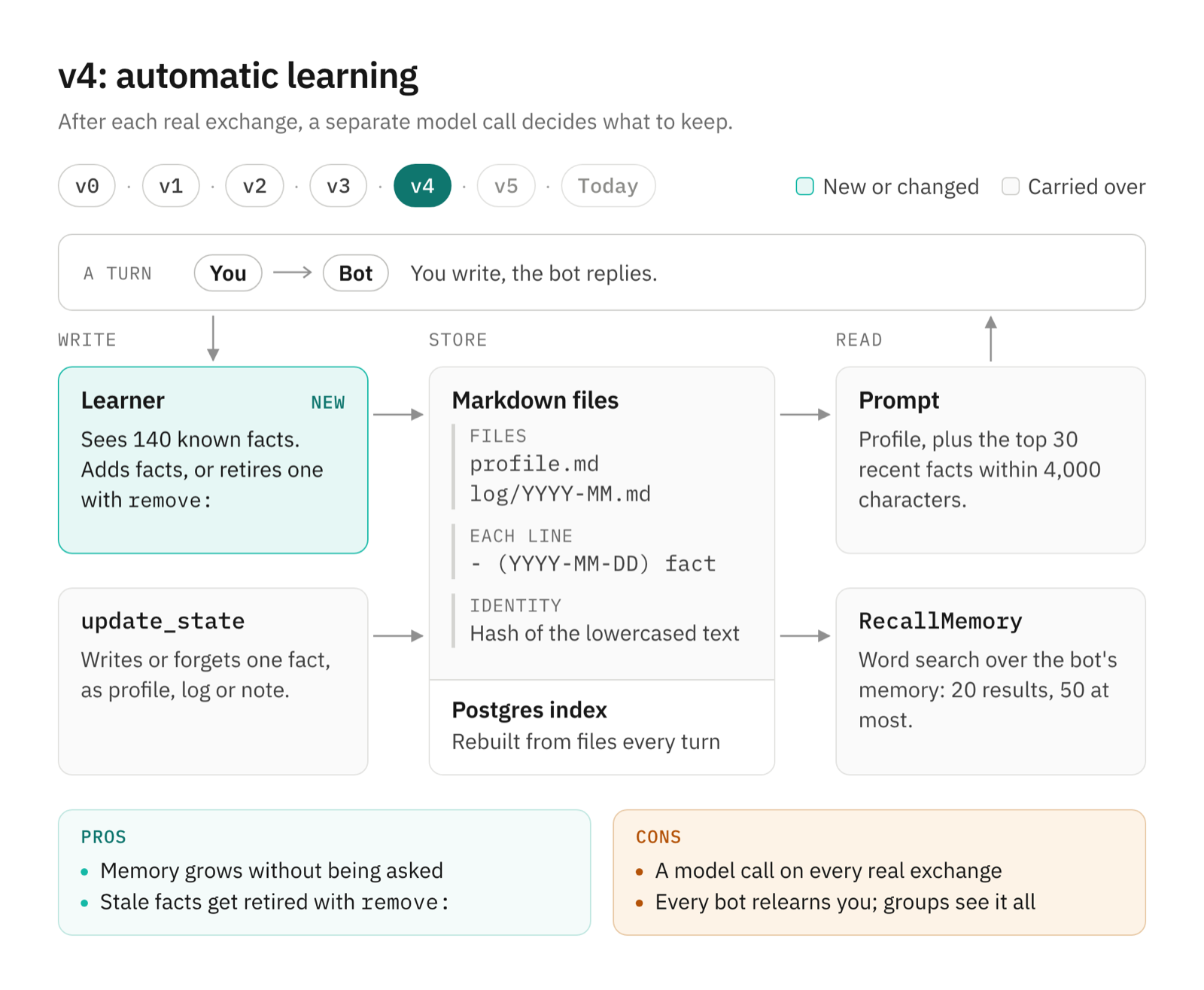Toggle the Carried over legend box

coord(1011,187)
